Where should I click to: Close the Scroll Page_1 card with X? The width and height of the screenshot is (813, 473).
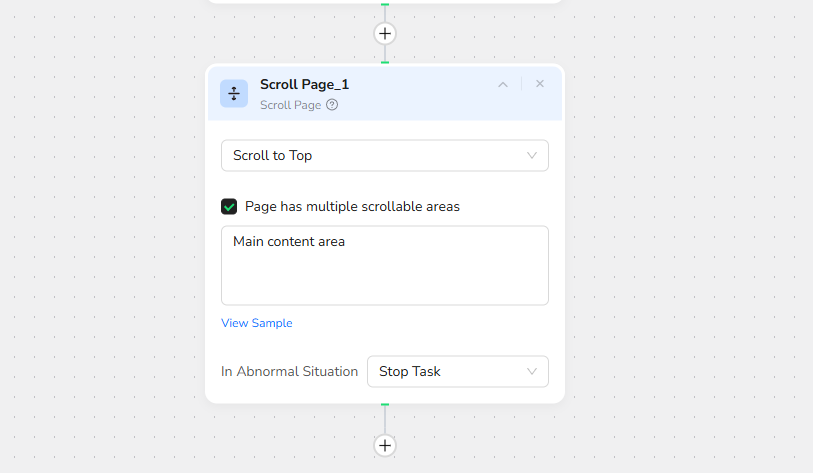coord(540,84)
